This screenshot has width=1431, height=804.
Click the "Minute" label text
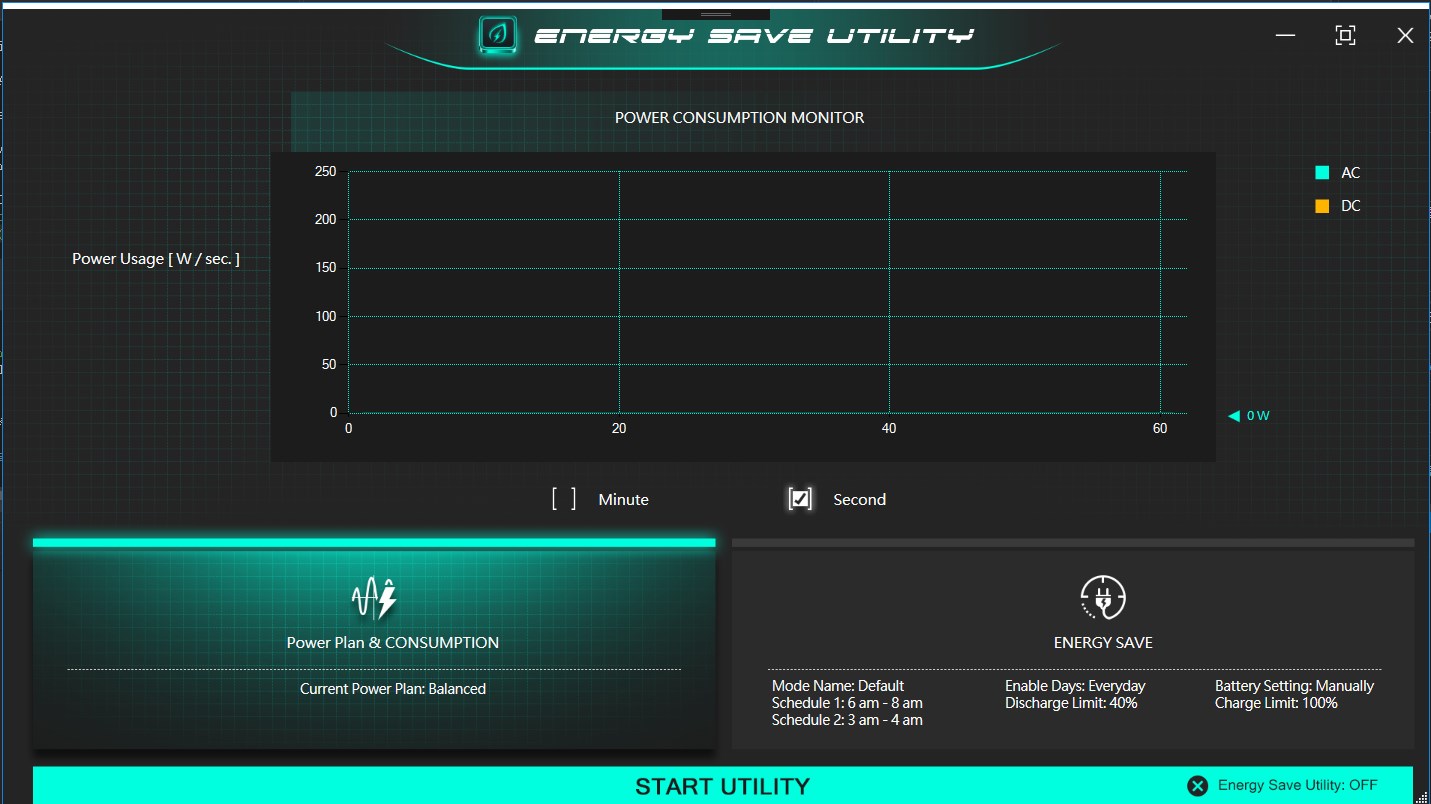click(x=624, y=500)
